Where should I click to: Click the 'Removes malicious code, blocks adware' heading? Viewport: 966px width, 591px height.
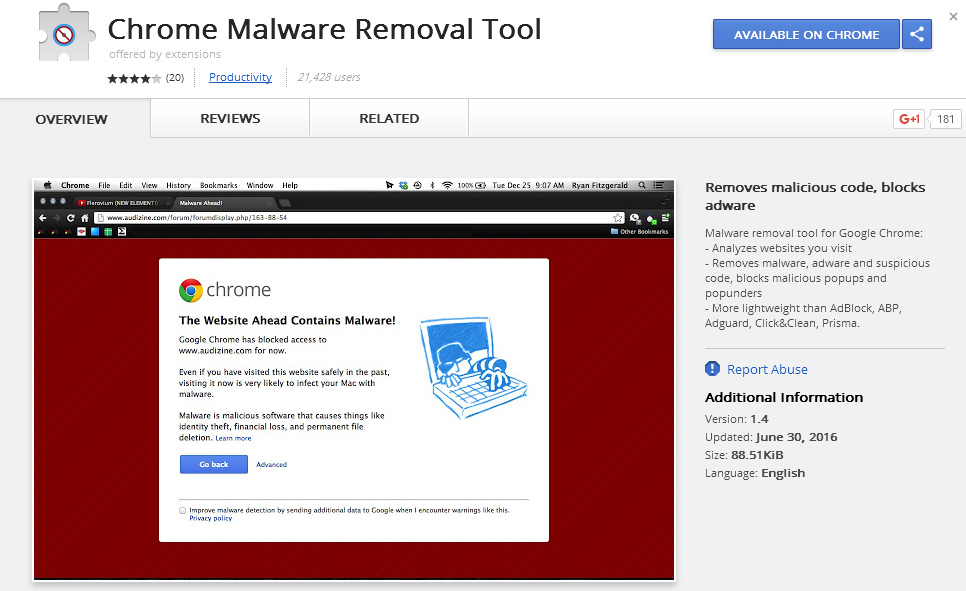pyautogui.click(x=815, y=196)
